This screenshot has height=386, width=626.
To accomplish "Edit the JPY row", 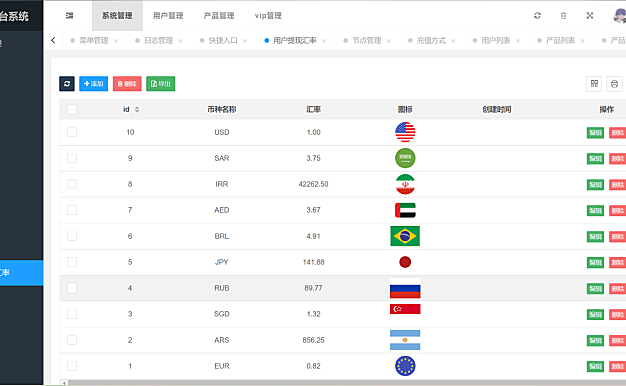I will pyautogui.click(x=595, y=262).
